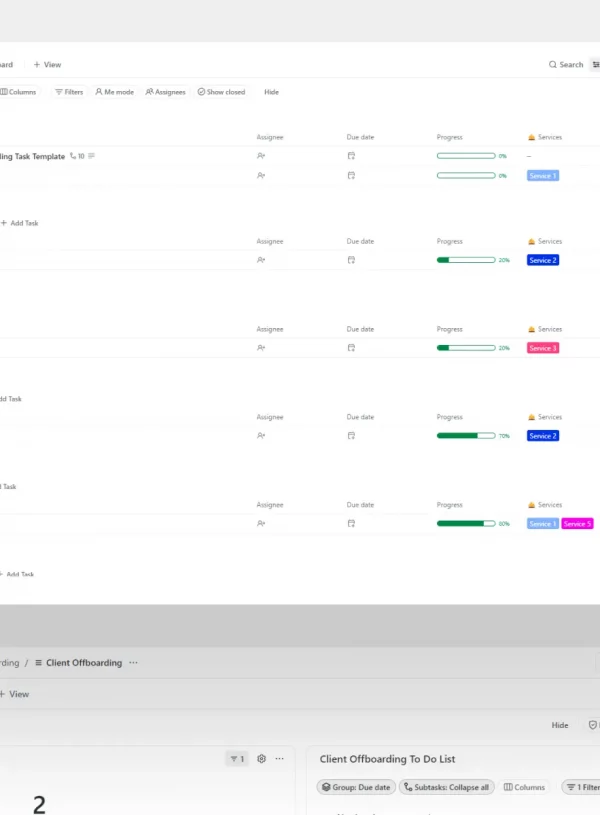Open the Group: Due date dropdown
Viewport: 600px width, 815px height.
(x=356, y=787)
